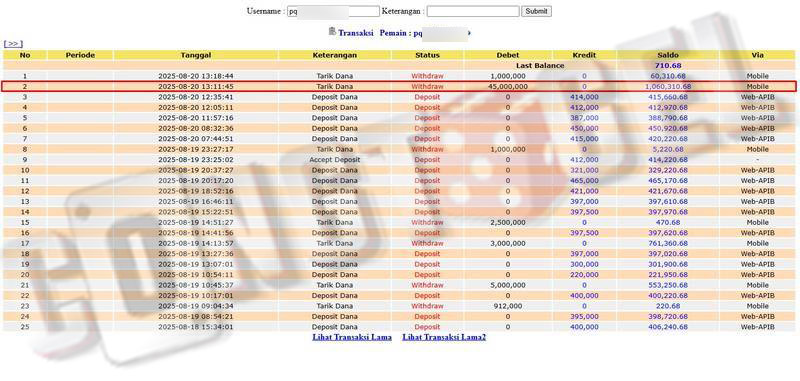This screenshot has height=381, width=800.
Task: Open Lihat Transaksi Lama link
Action: click(352, 337)
